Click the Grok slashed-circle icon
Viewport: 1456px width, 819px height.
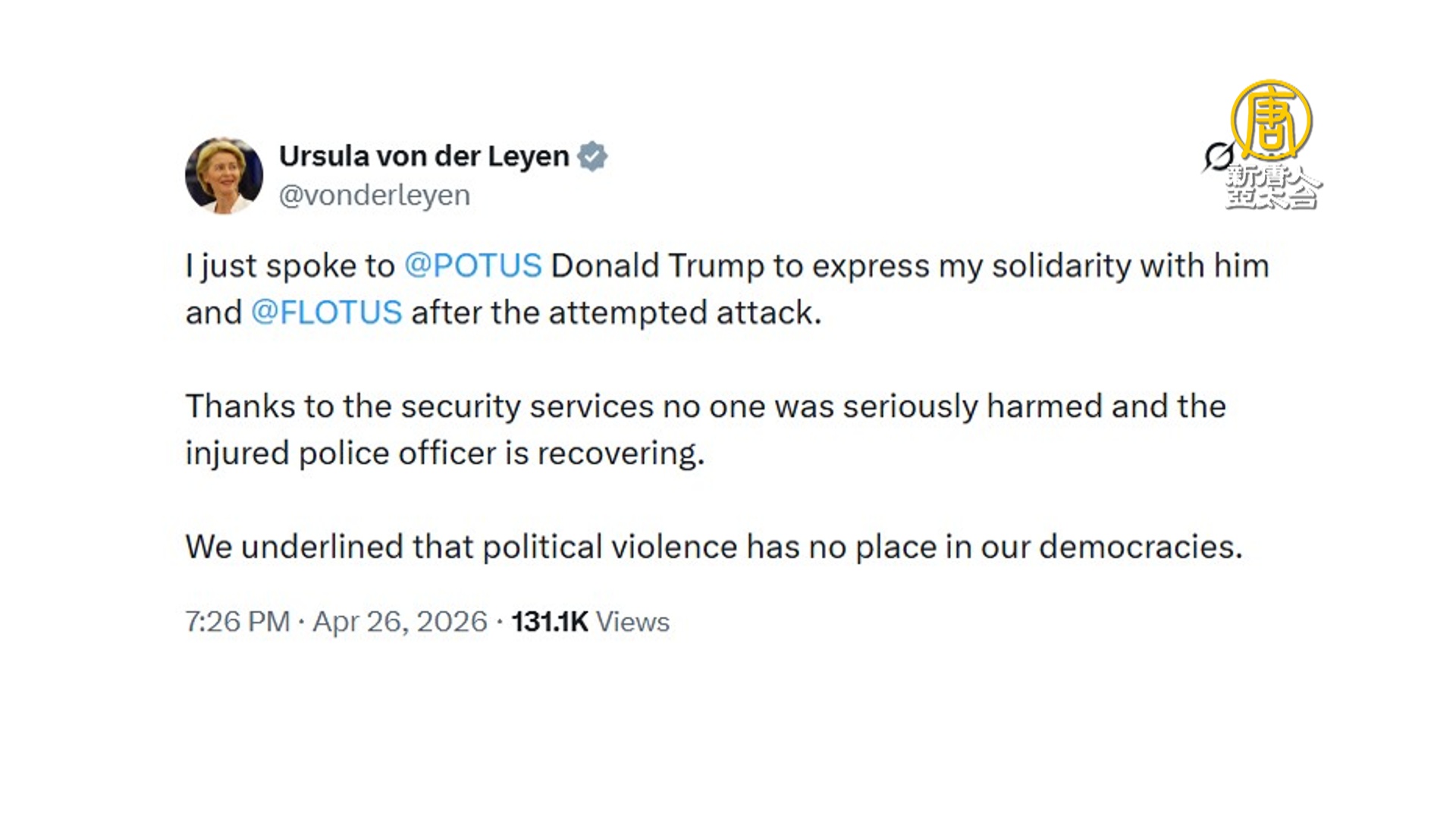pyautogui.click(x=1218, y=157)
